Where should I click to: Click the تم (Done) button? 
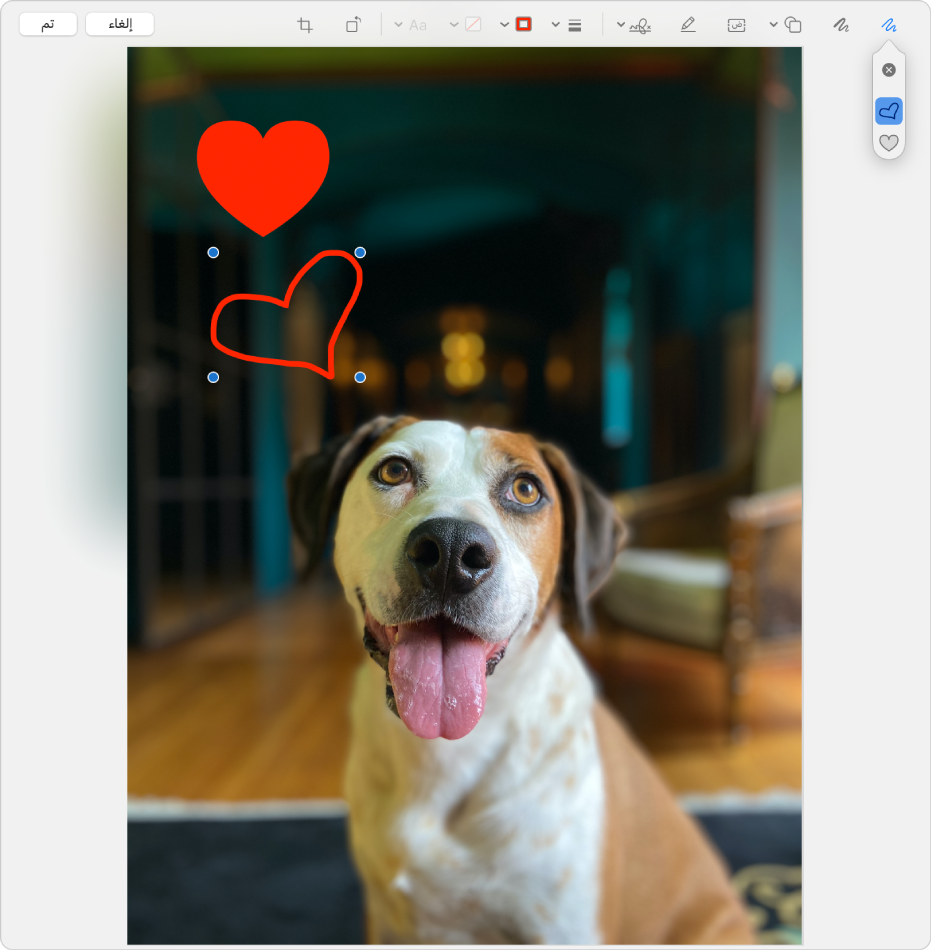(47, 25)
